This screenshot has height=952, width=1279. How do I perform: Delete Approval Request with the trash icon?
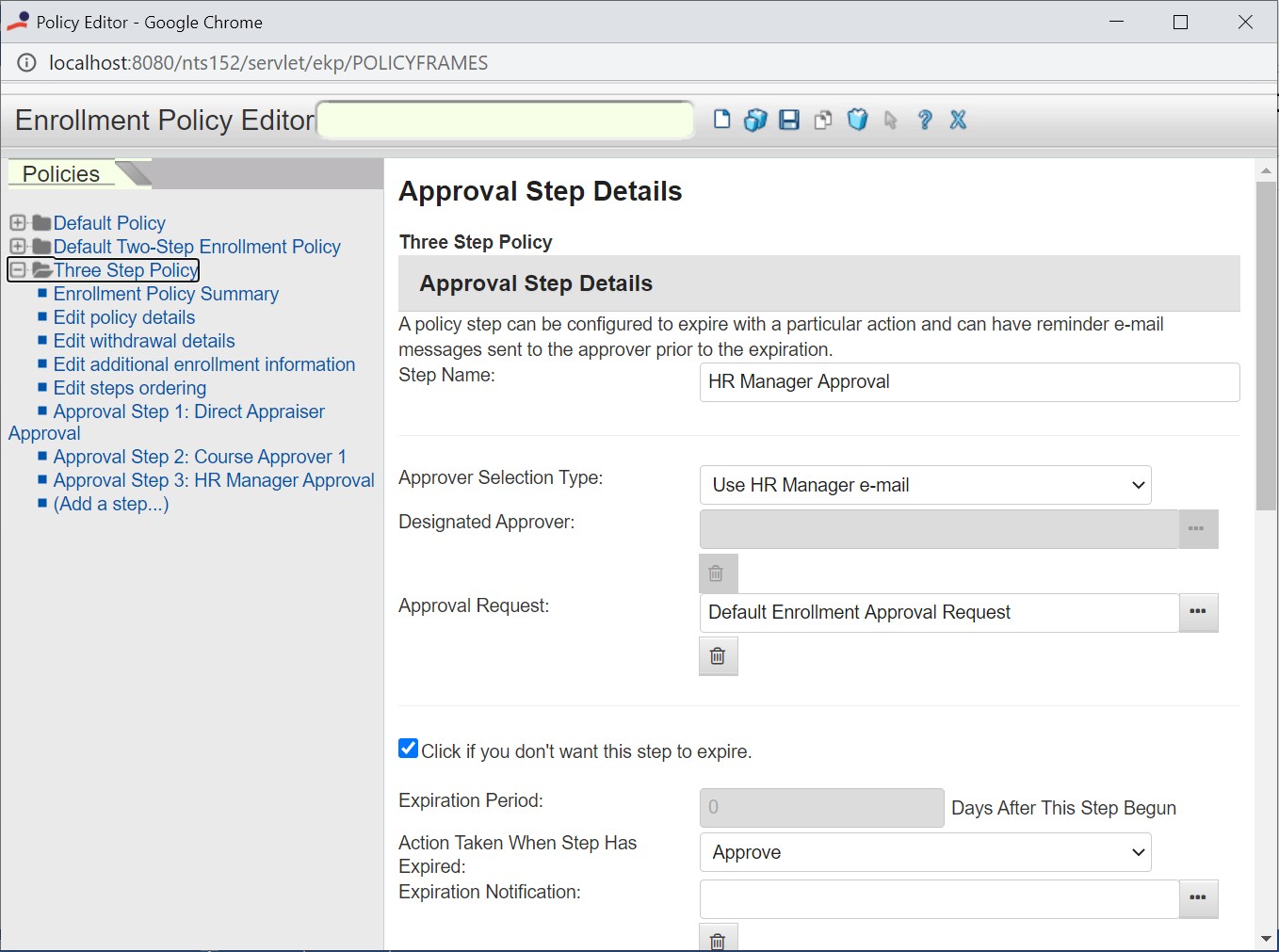coord(718,656)
